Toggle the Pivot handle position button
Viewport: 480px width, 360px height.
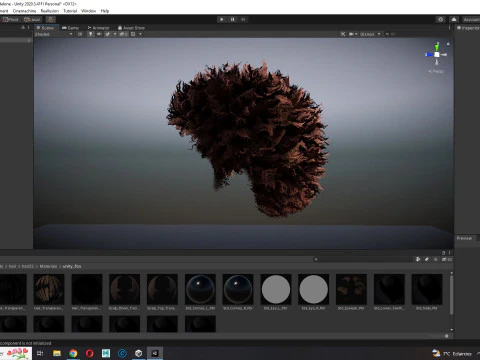(x=11, y=19)
